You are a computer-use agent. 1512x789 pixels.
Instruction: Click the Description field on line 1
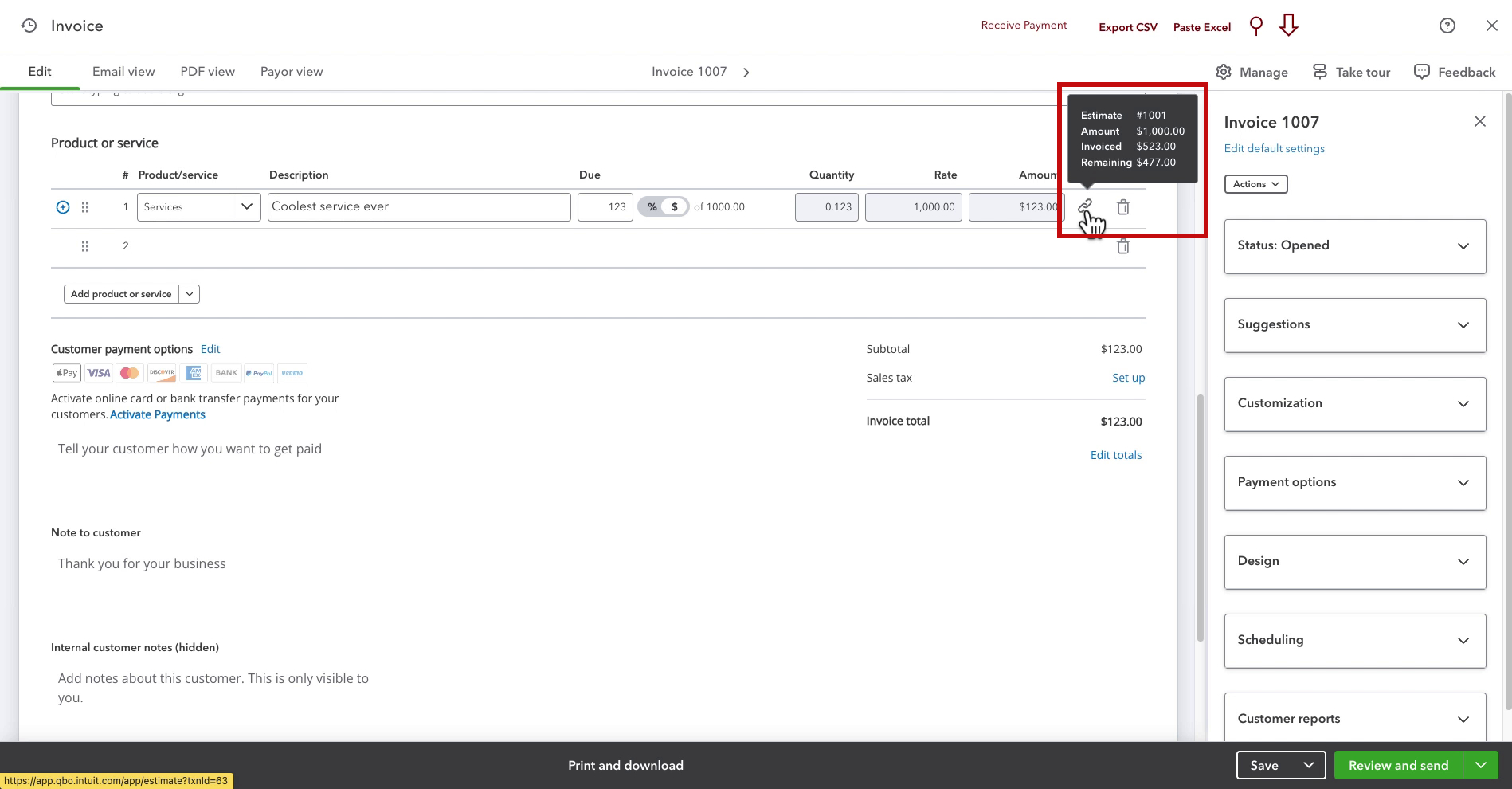coord(419,207)
